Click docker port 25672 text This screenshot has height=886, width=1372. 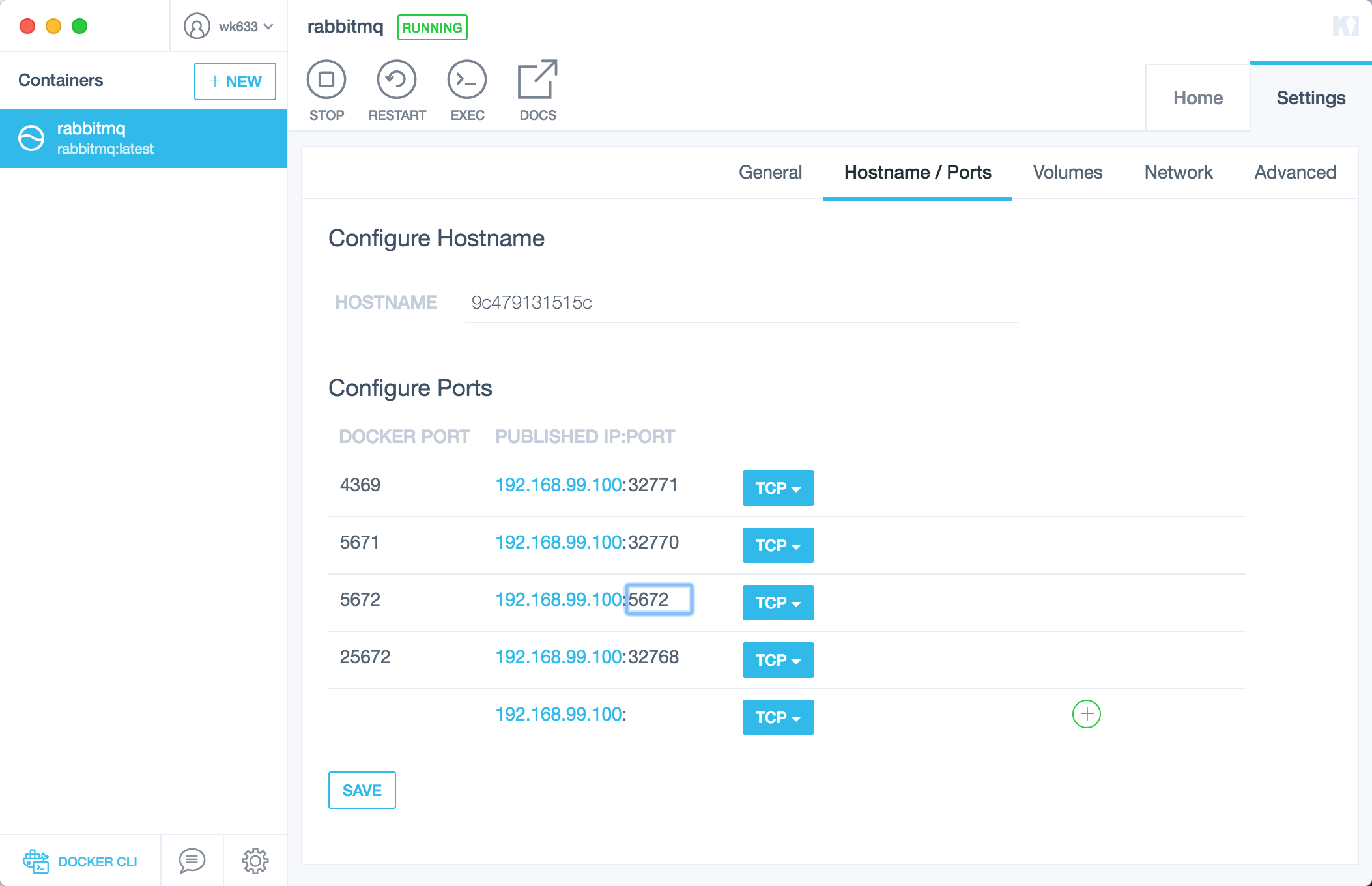(x=365, y=657)
